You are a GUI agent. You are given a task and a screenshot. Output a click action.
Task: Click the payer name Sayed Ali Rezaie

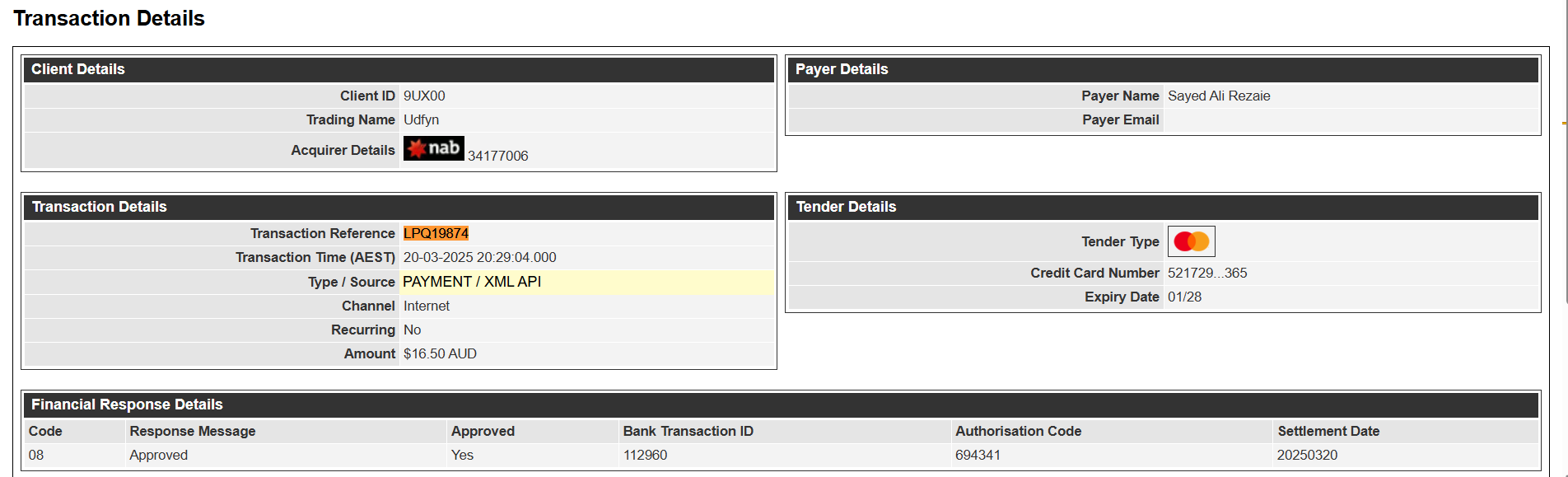coord(1219,96)
